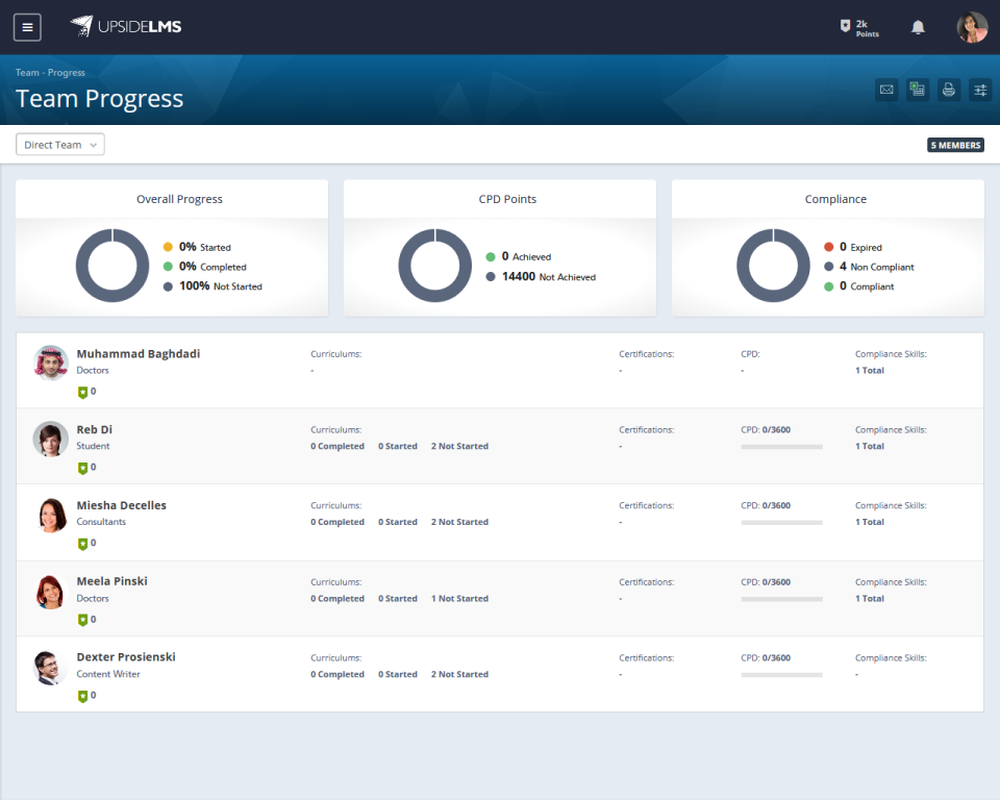Image resolution: width=1000 pixels, height=800 pixels.
Task: Expand the Direct Team dropdown
Action: [x=59, y=144]
